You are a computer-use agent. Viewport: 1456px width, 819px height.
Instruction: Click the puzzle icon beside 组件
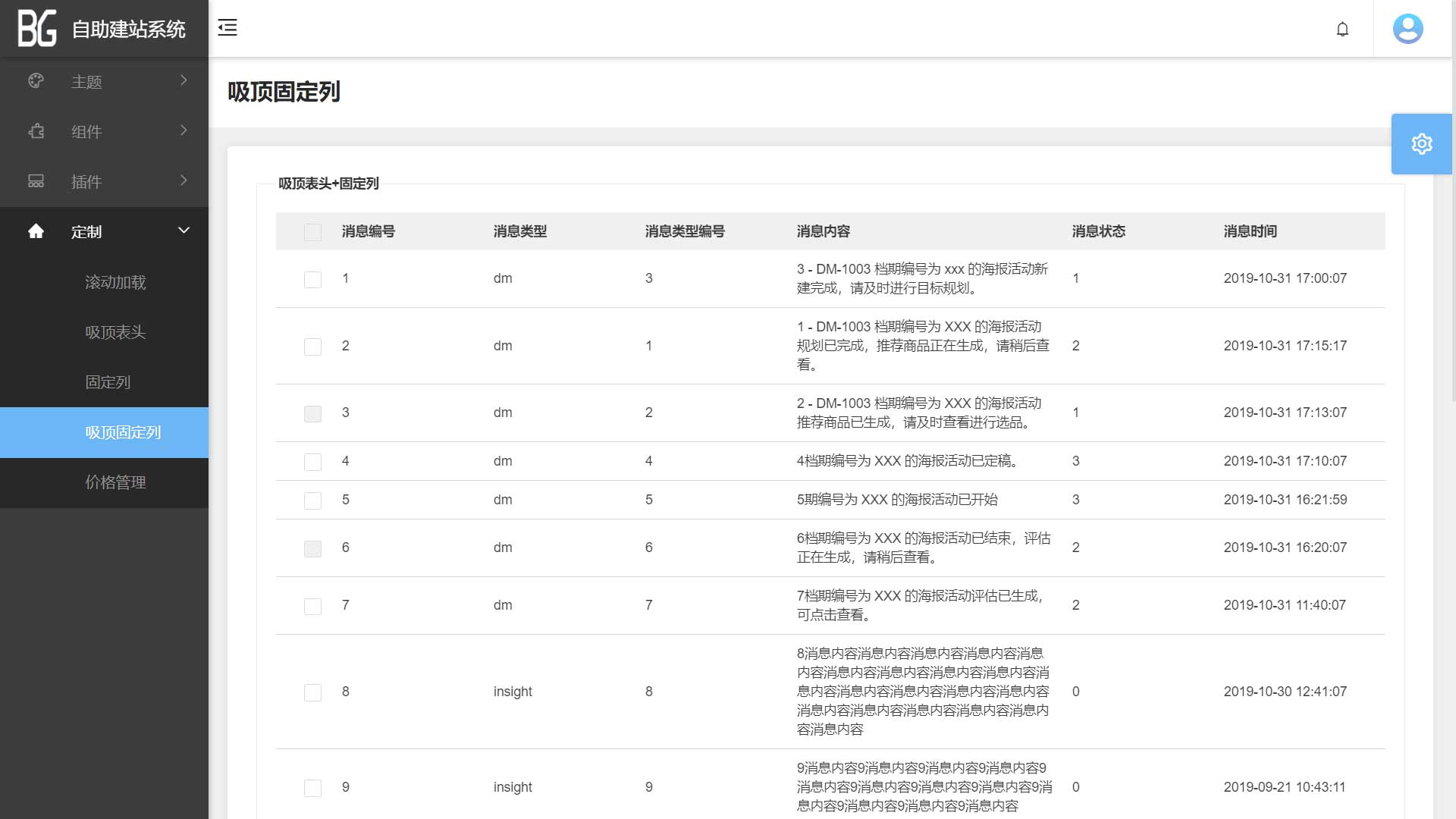pos(36,131)
